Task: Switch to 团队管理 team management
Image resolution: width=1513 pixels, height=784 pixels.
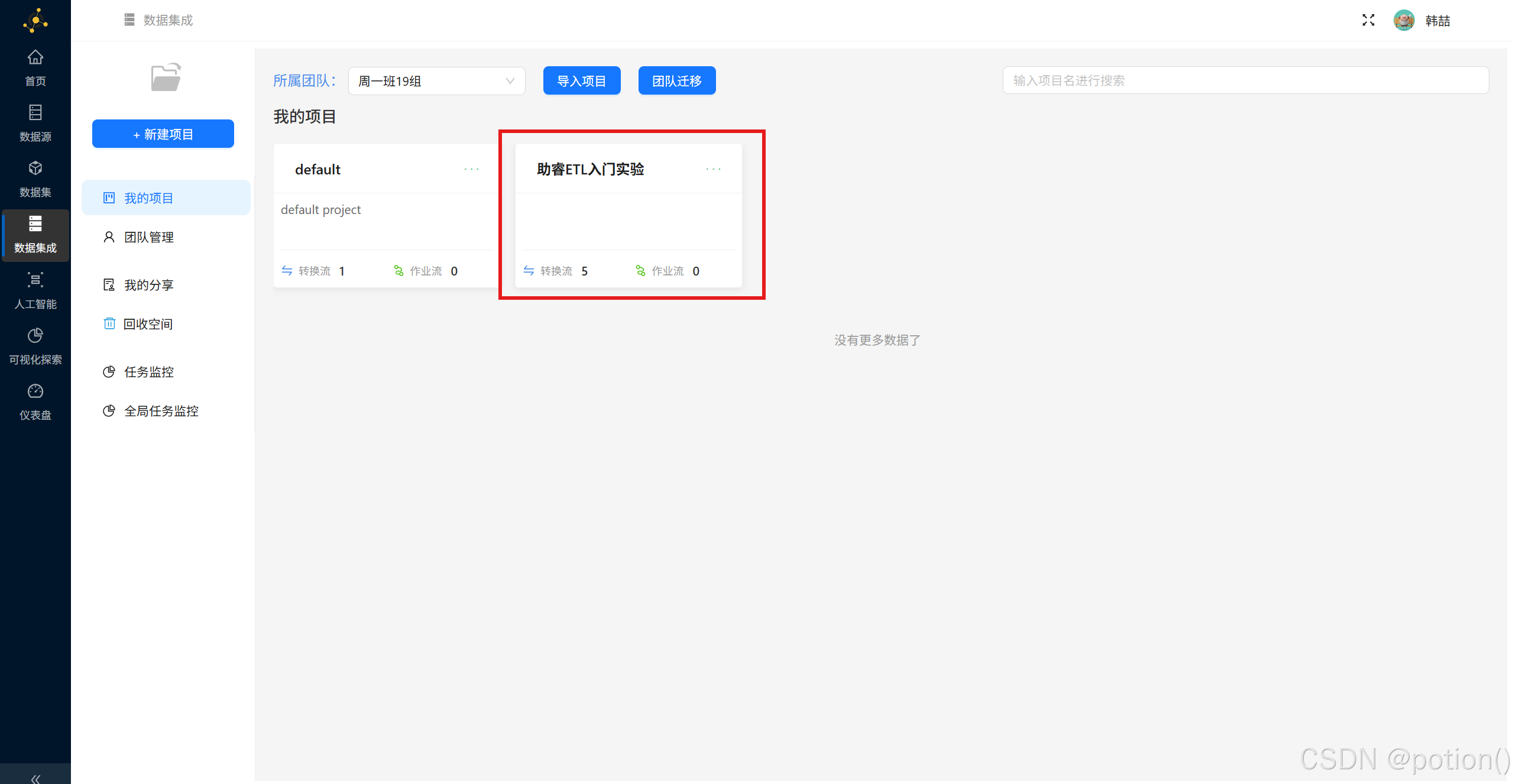Action: tap(148, 237)
